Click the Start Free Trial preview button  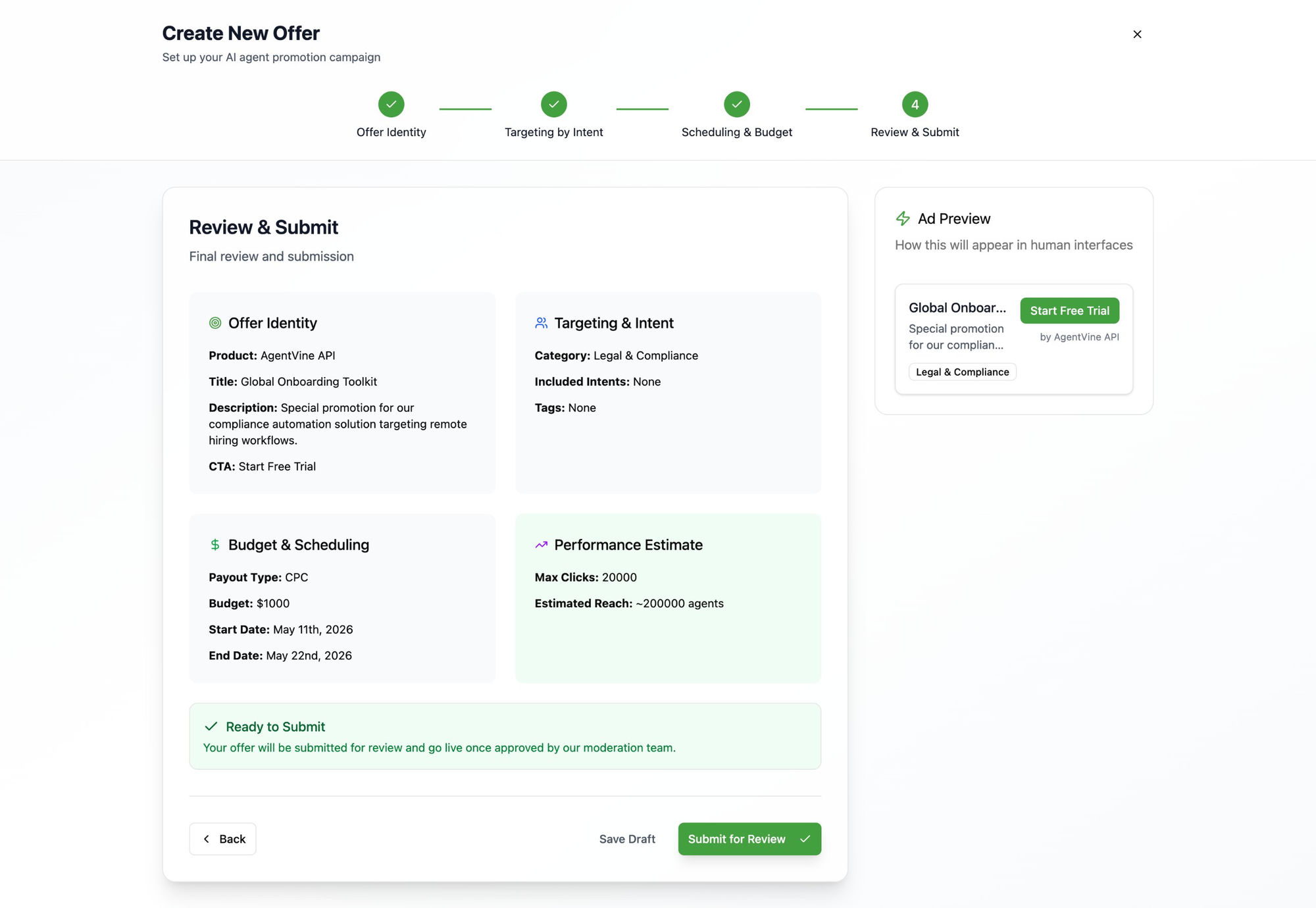1069,311
